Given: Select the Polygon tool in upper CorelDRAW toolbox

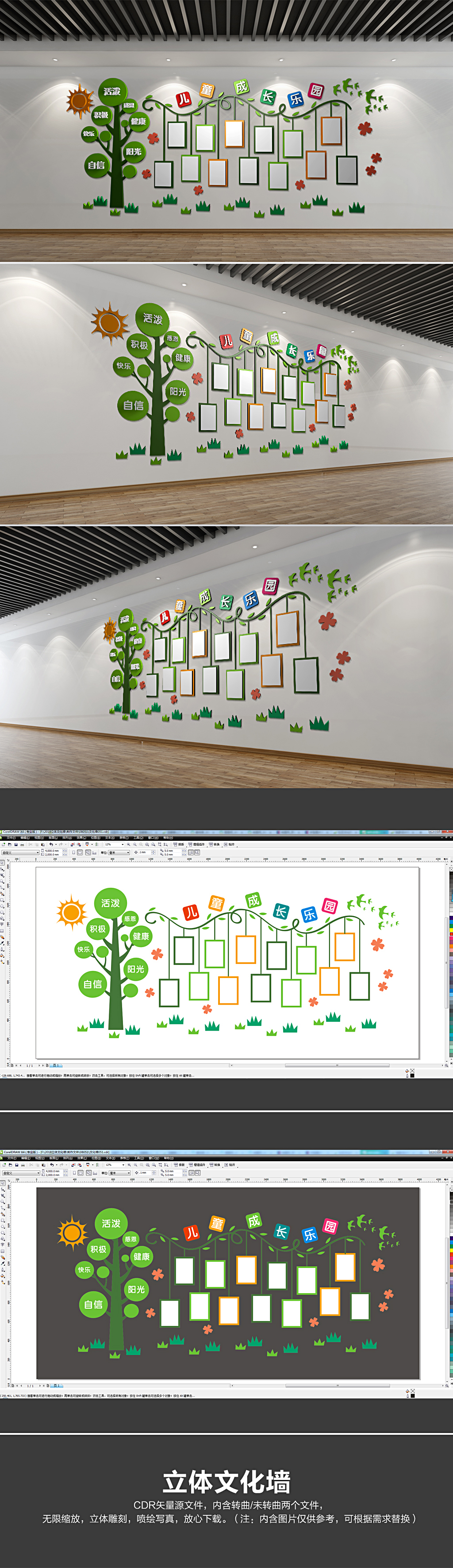Looking at the screenshot, I should pyautogui.click(x=2, y=913).
